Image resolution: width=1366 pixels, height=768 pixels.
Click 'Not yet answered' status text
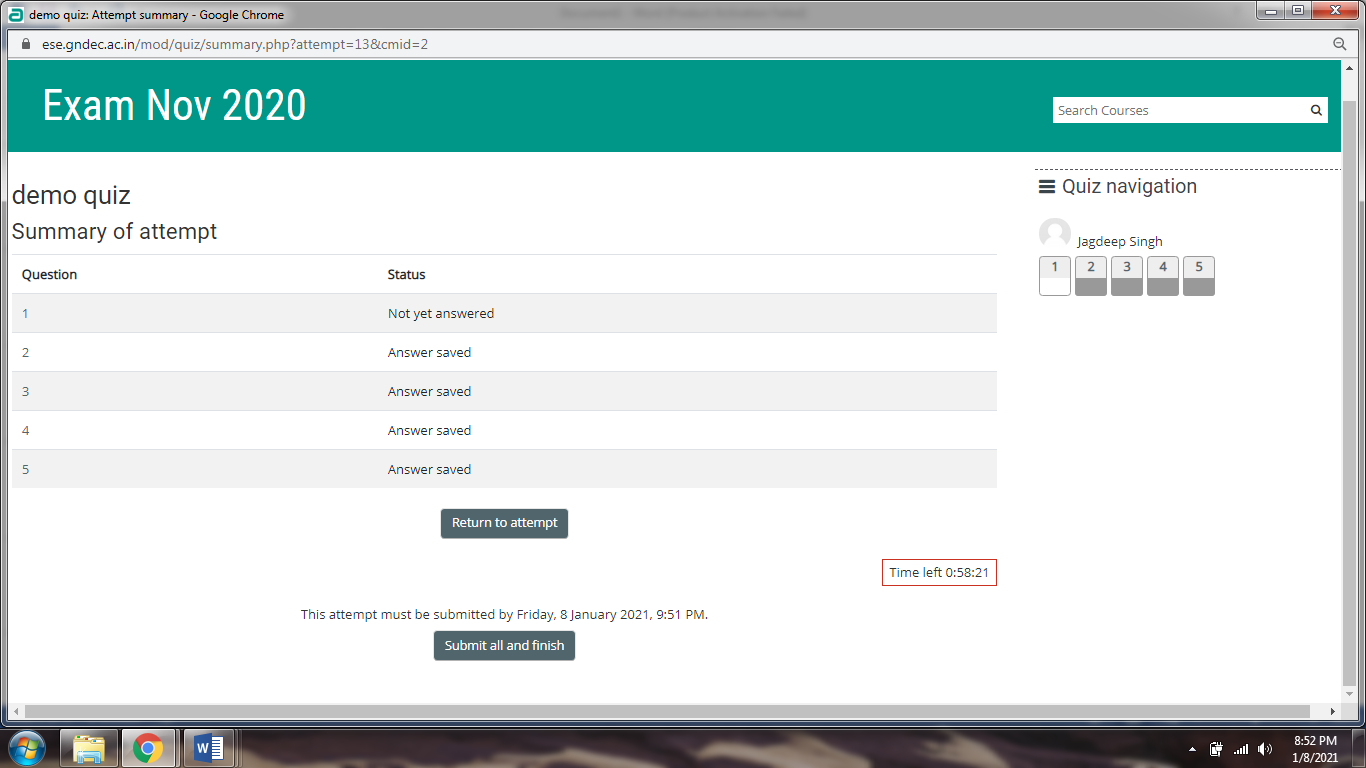(441, 313)
